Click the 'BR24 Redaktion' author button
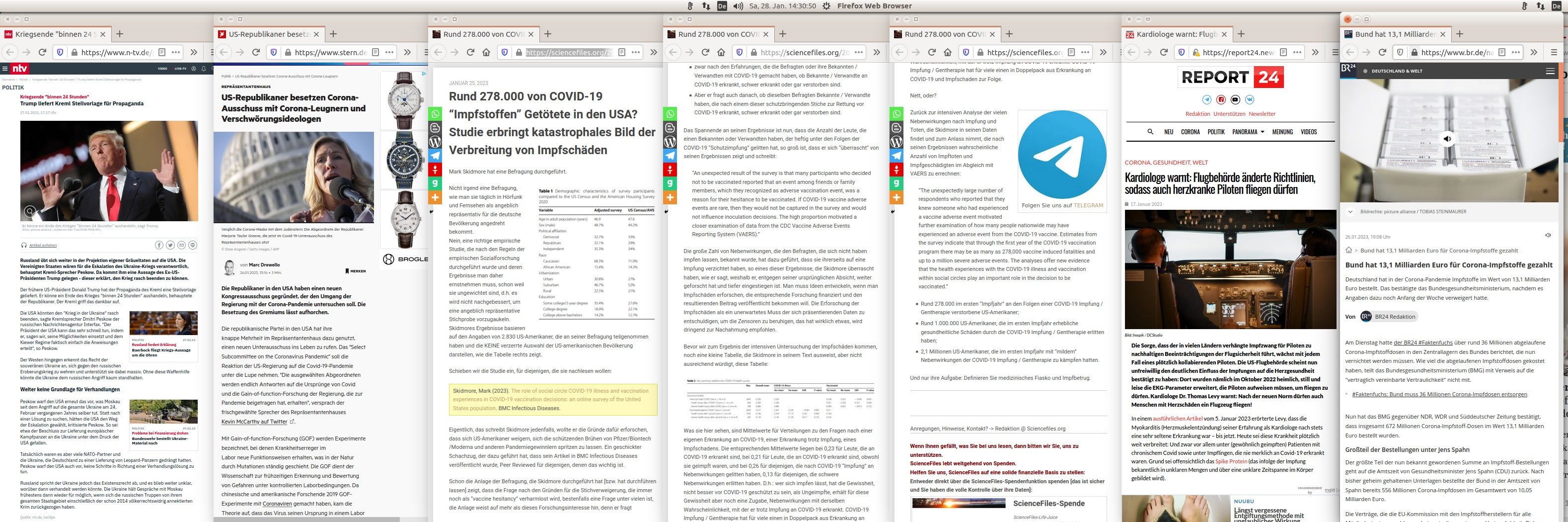 1388,317
